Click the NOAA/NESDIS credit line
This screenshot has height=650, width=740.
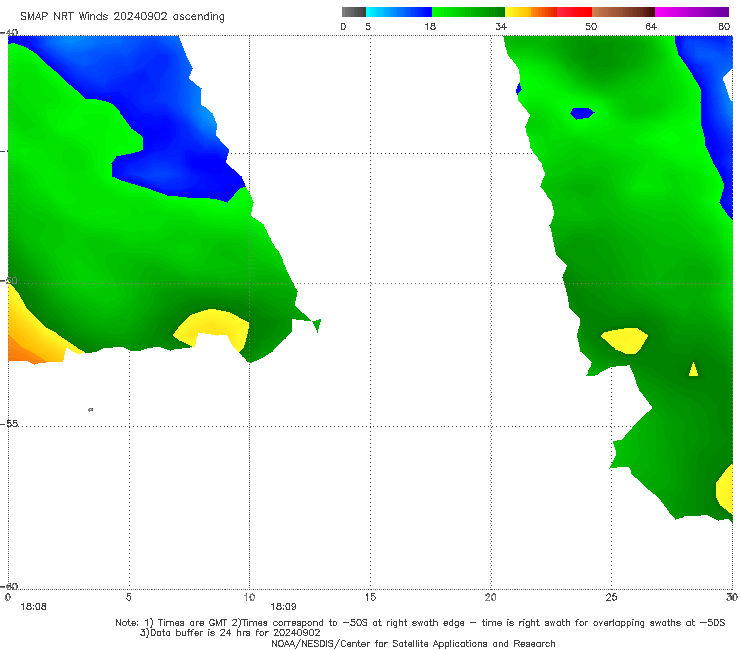point(413,643)
